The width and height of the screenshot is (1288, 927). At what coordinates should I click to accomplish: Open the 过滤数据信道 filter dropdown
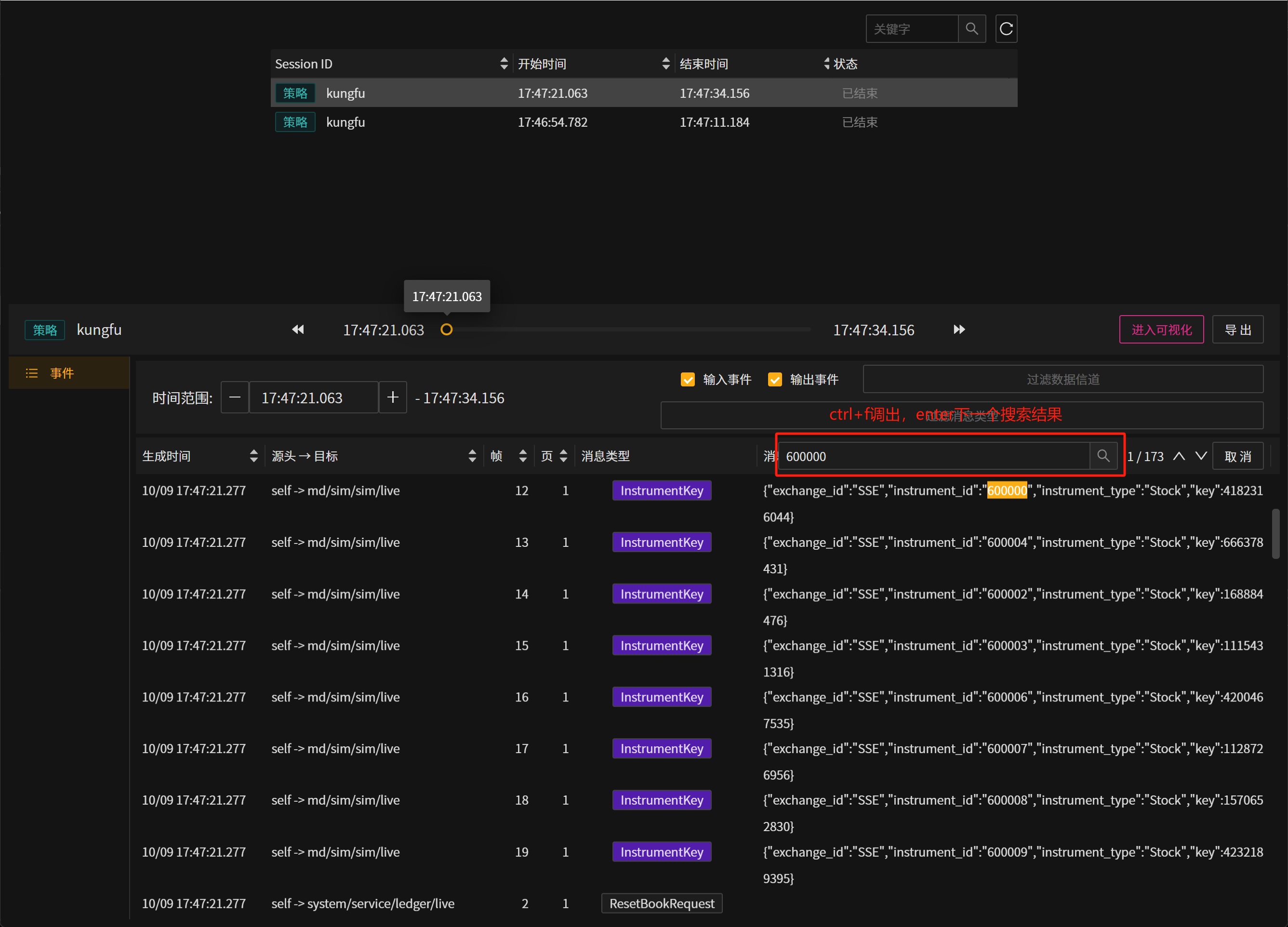[x=1062, y=379]
